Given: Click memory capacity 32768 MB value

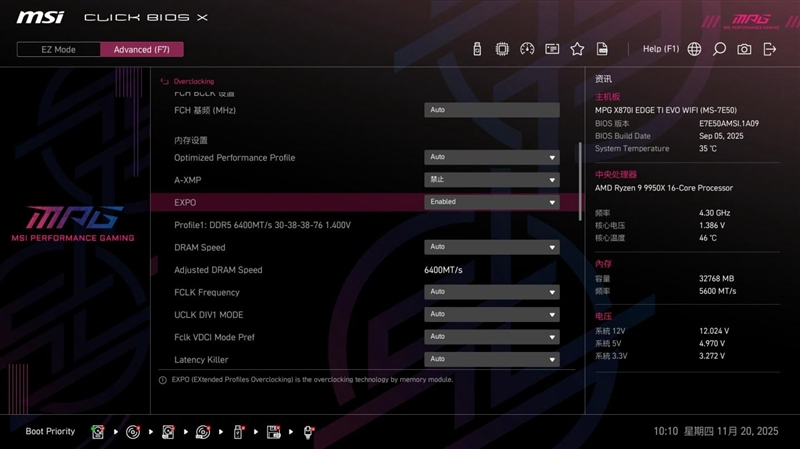Looking at the screenshot, I should coord(716,279).
